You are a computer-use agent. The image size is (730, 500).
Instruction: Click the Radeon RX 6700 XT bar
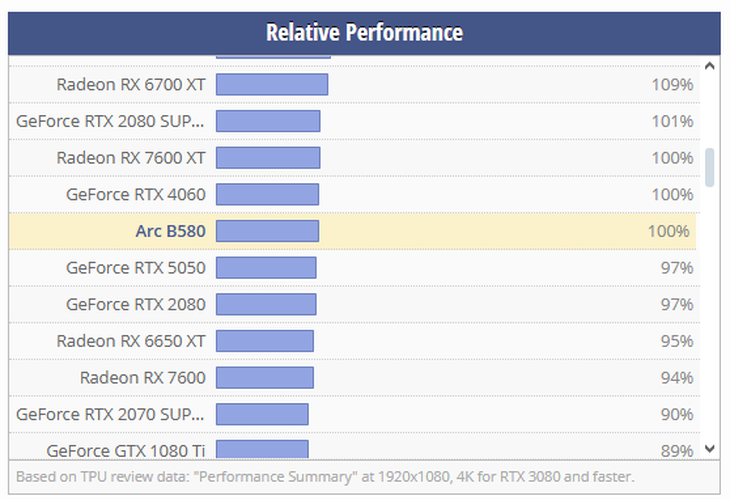272,85
